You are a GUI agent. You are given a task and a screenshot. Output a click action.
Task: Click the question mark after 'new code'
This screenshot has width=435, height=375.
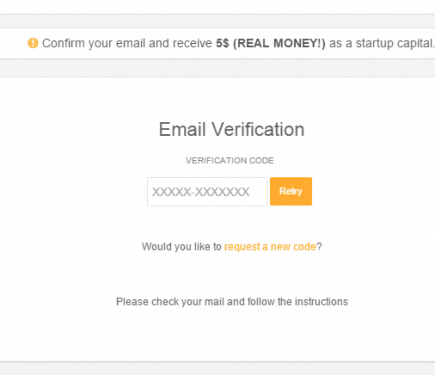(x=319, y=247)
